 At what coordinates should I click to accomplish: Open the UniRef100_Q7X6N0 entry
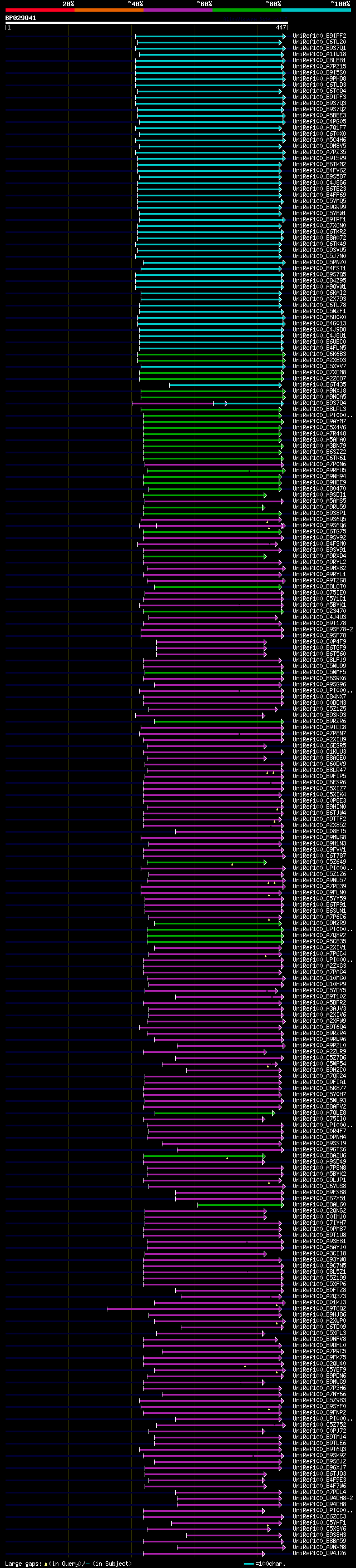[319, 226]
